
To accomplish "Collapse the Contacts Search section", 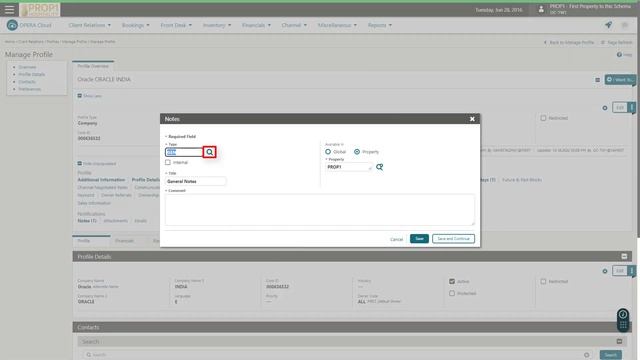I will tap(619, 341).
